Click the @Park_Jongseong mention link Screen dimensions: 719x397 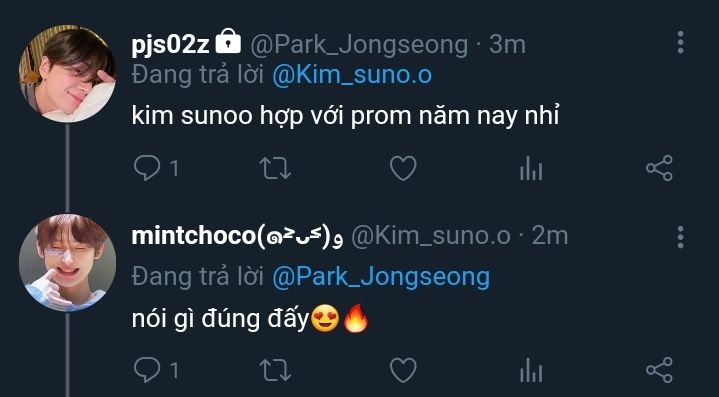[381, 278]
